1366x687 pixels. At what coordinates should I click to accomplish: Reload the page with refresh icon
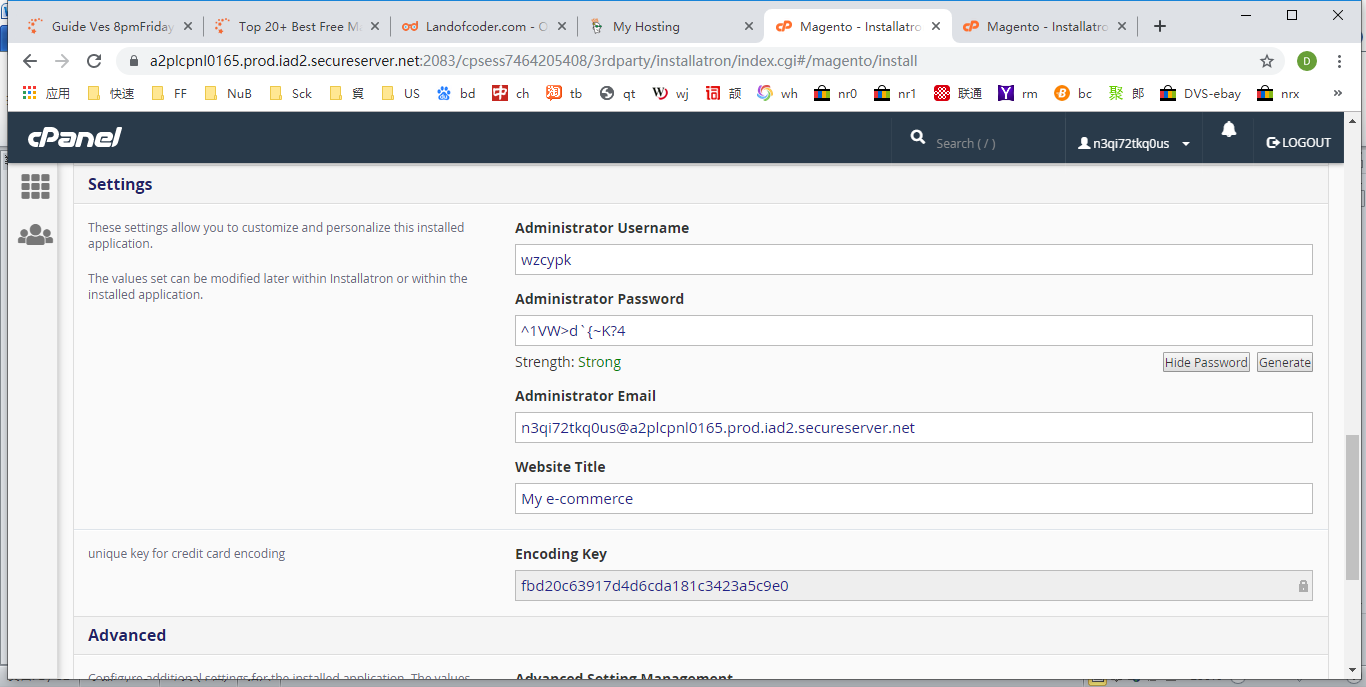coord(95,61)
